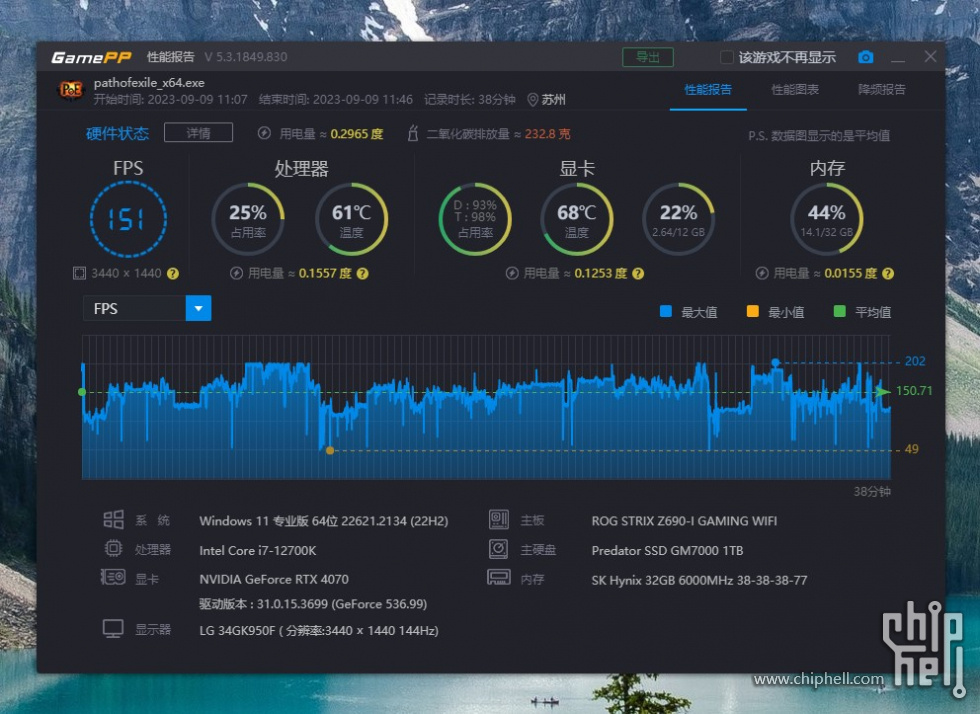980x714 pixels.
Task: Click the blue 最大值 legend swatch
Action: pos(666,311)
